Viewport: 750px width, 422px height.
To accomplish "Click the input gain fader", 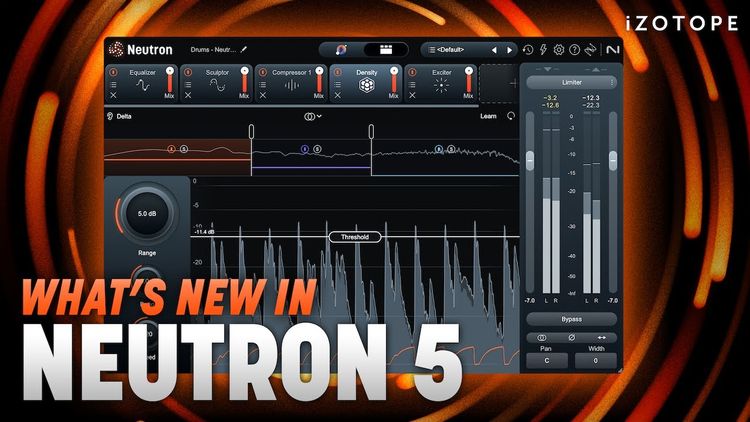I will pyautogui.click(x=530, y=160).
